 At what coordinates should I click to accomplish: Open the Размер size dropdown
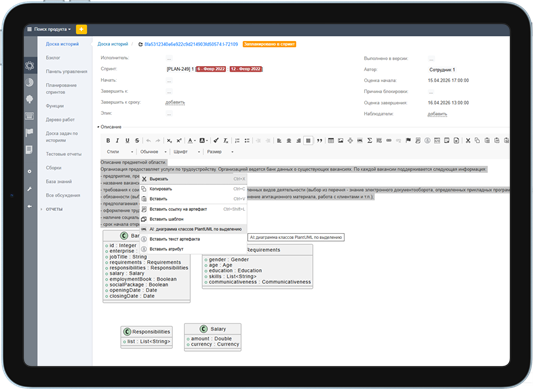tap(220, 152)
